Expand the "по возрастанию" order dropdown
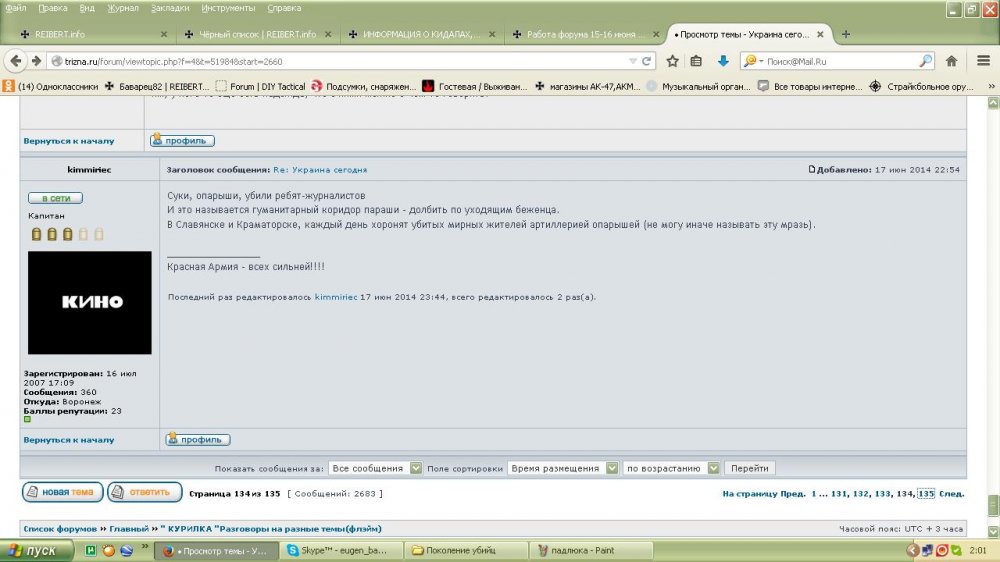Viewport: 1000px width, 562px height. pos(713,468)
